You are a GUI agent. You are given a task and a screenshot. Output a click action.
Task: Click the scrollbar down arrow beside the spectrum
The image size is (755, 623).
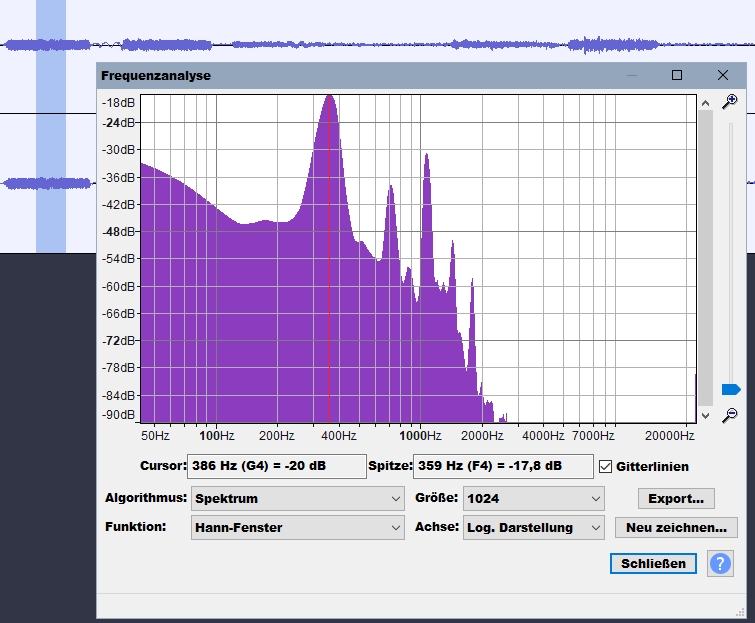[x=705, y=415]
